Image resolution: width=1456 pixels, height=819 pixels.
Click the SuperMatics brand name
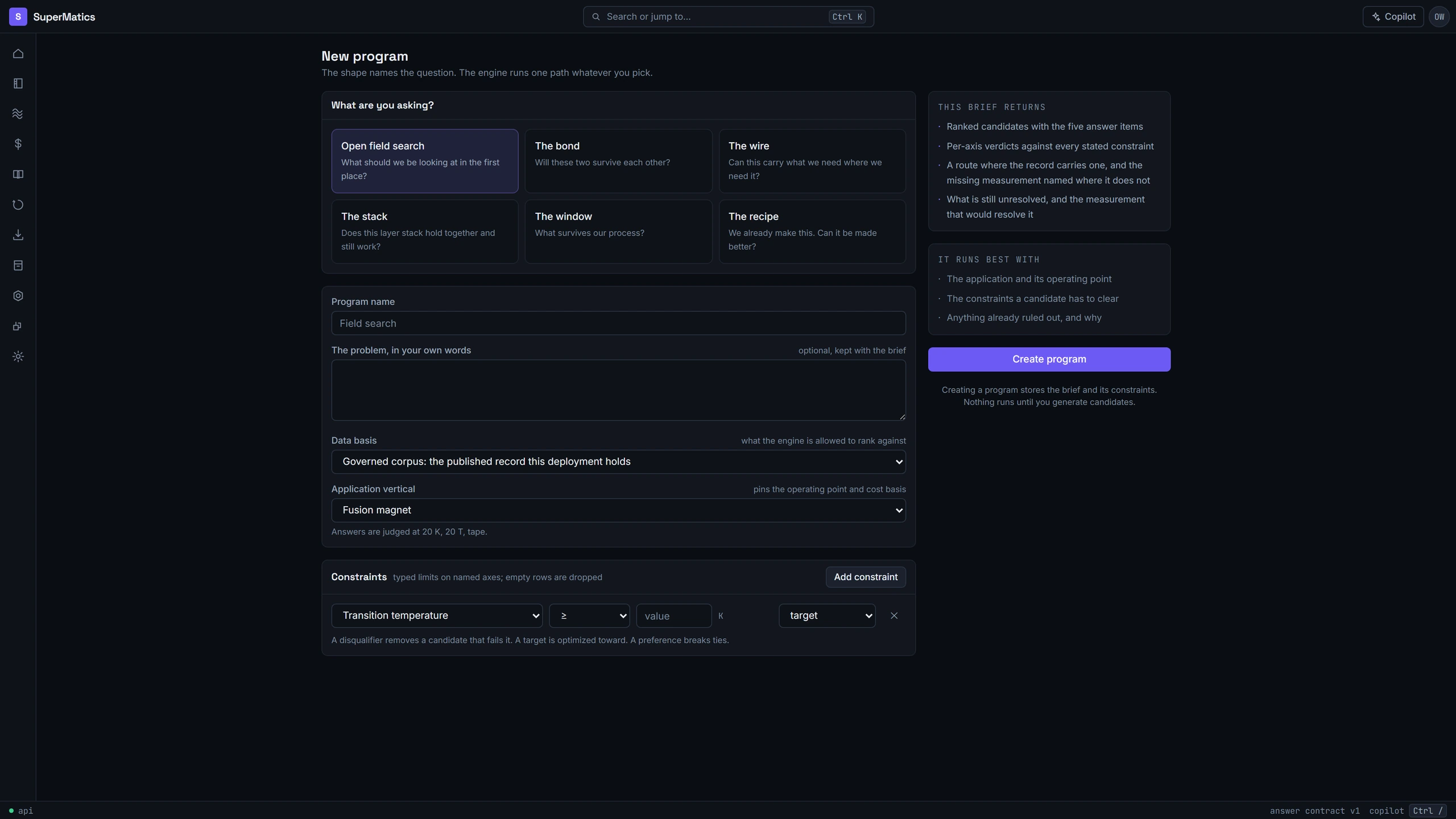coord(64,16)
